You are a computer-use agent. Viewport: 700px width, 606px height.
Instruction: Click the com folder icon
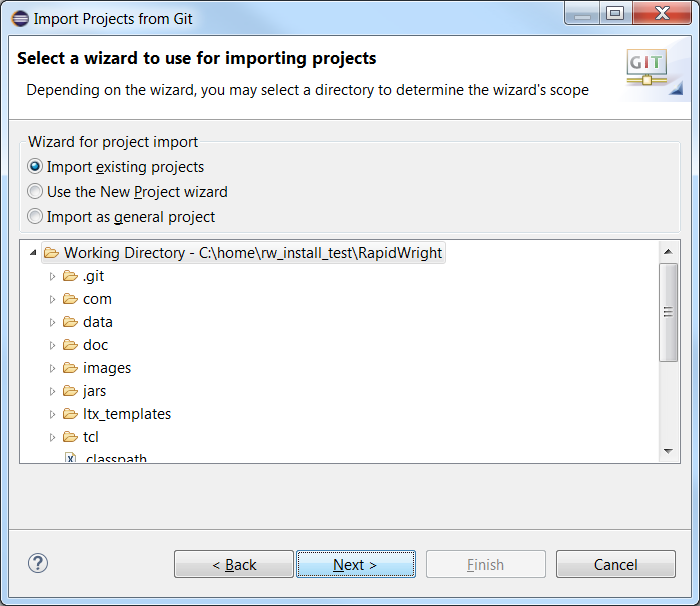coord(70,299)
